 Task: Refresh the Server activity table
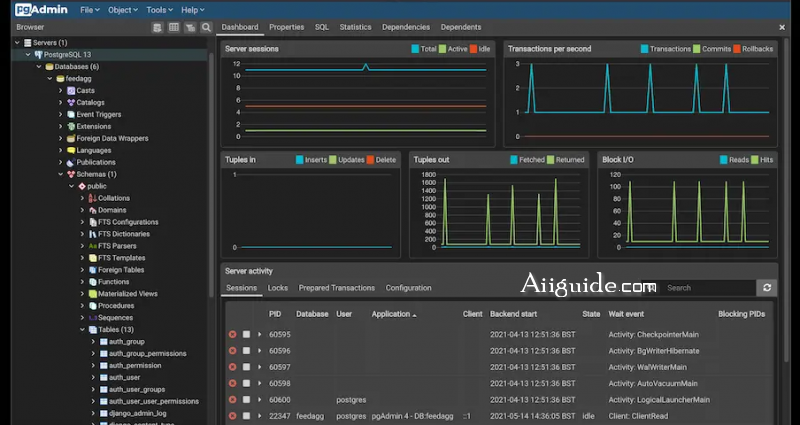(767, 288)
